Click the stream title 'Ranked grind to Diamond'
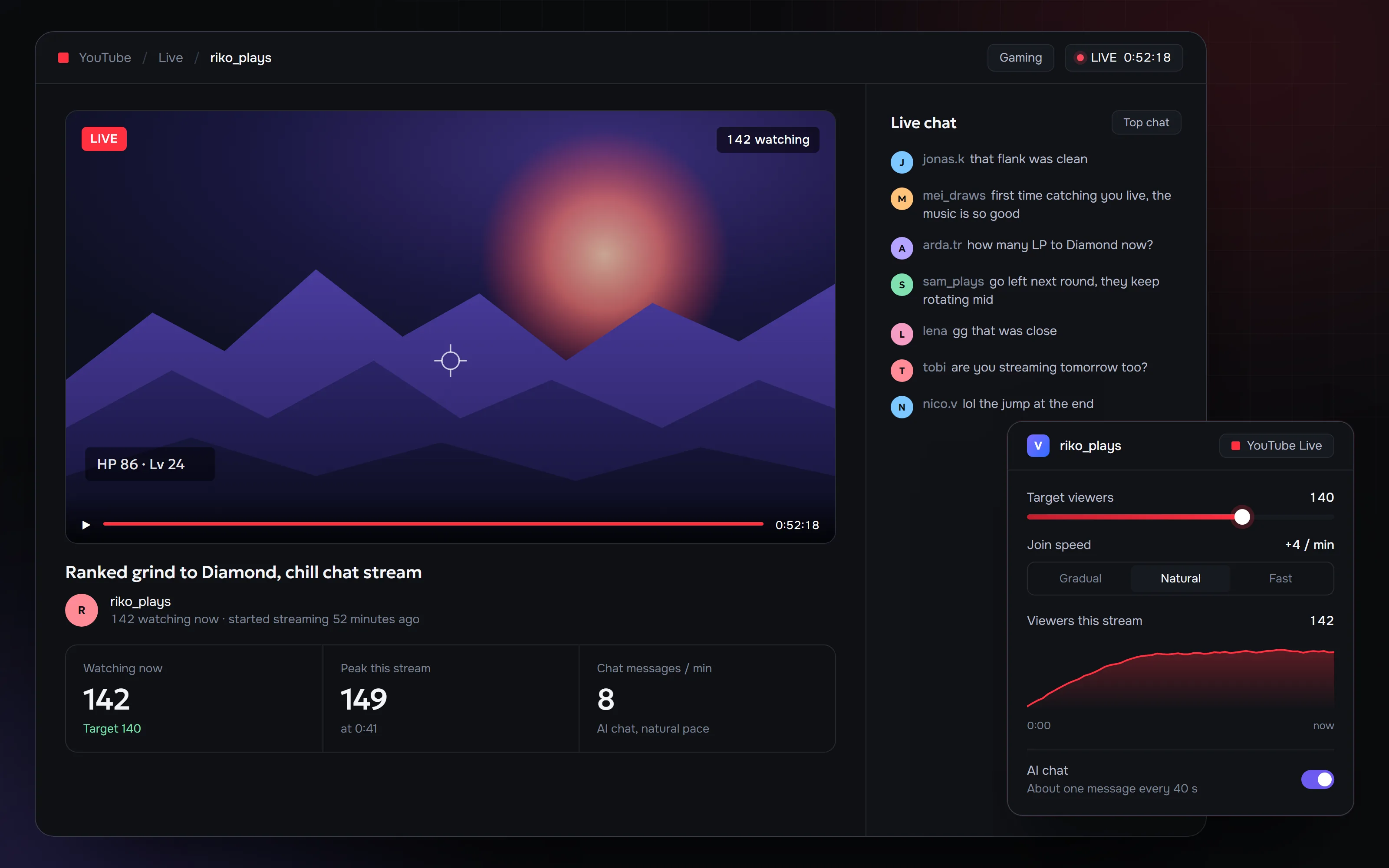This screenshot has width=1389, height=868. click(244, 572)
